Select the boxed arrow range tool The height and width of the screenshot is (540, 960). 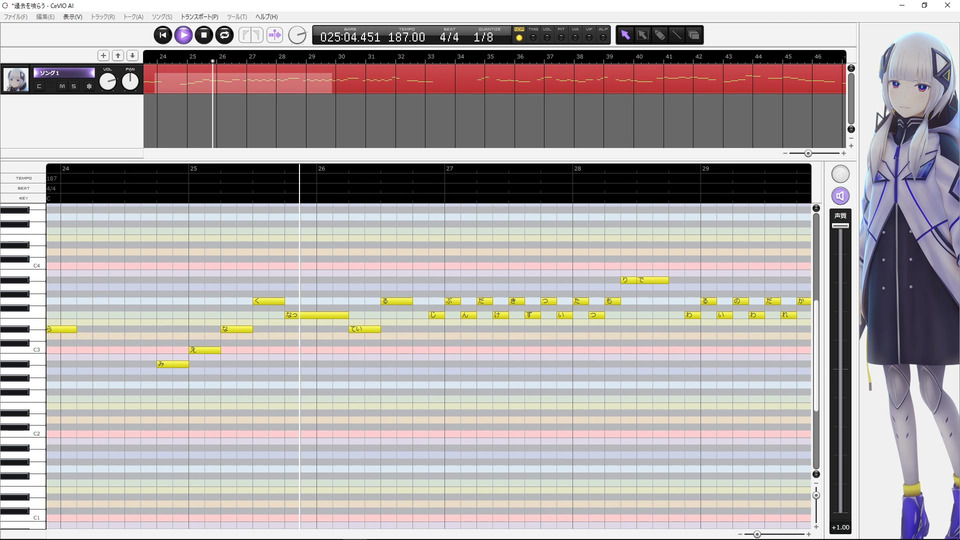point(642,35)
